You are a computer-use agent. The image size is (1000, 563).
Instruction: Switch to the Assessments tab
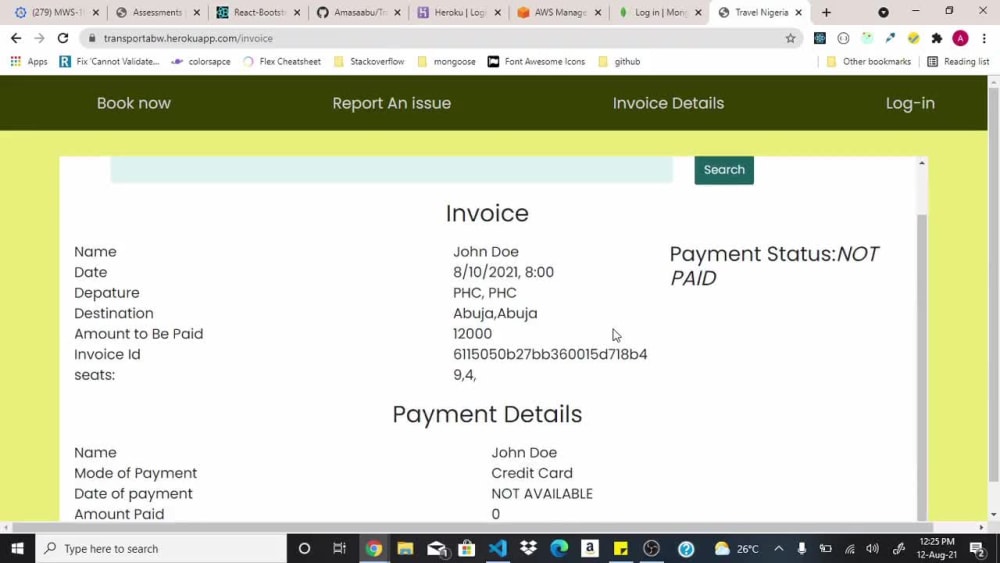click(157, 12)
